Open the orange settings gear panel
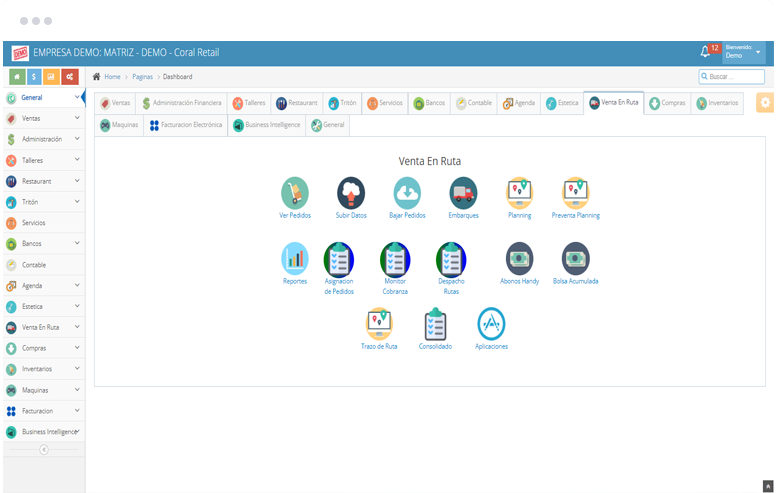776x493 pixels. click(x=765, y=102)
